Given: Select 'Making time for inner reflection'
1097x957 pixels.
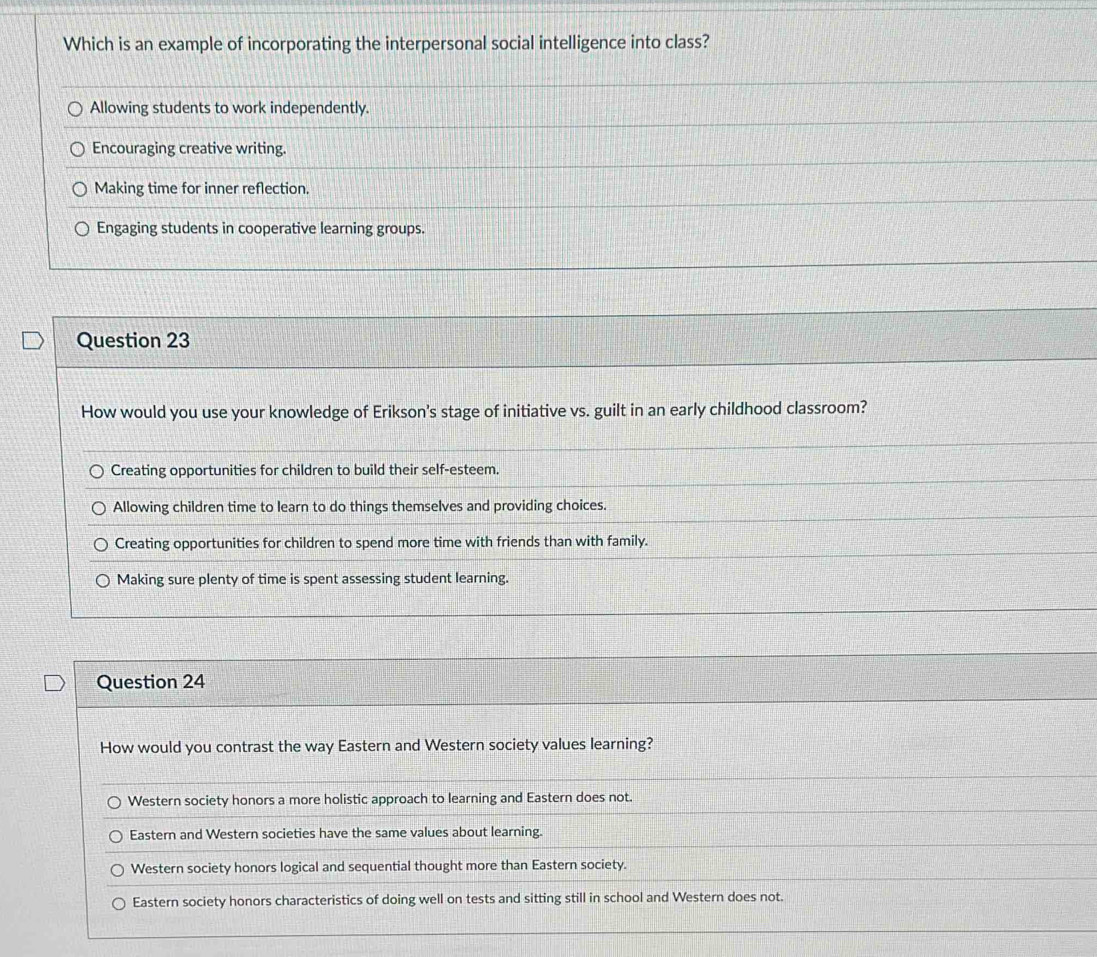Looking at the screenshot, I should (77, 188).
